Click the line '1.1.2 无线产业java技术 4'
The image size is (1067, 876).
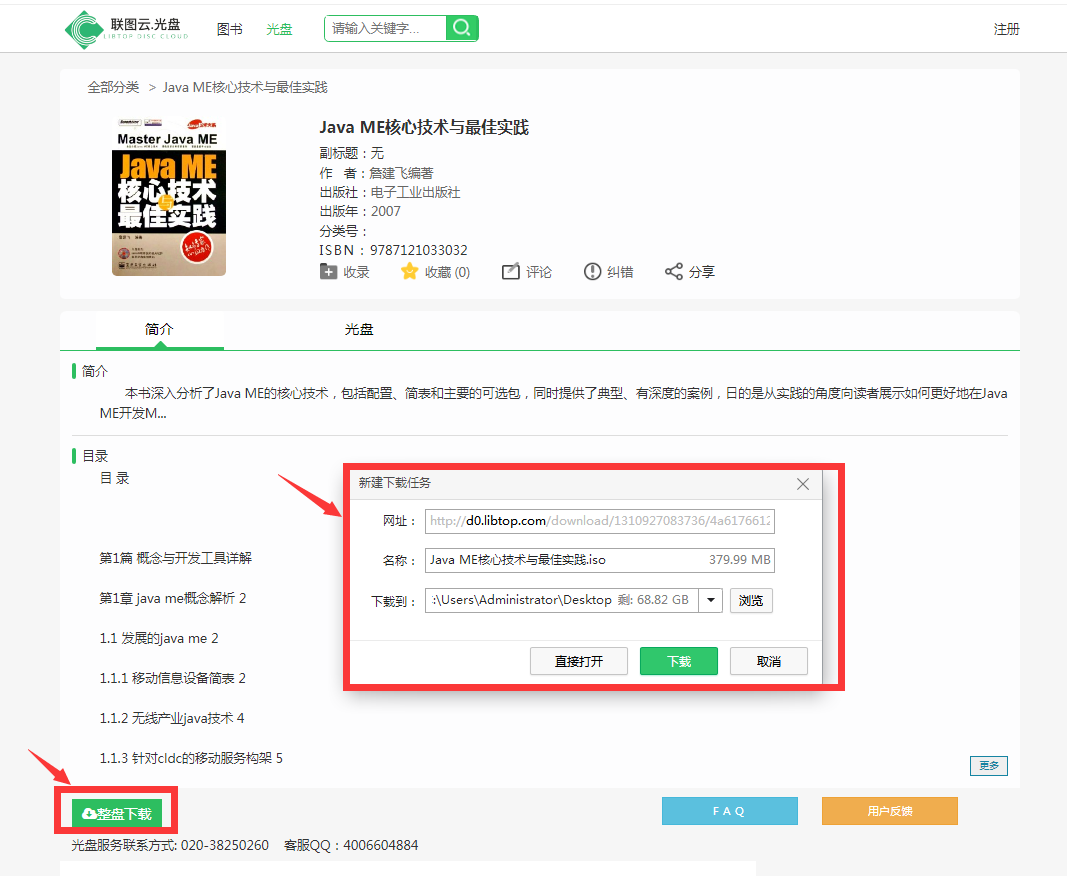(172, 719)
